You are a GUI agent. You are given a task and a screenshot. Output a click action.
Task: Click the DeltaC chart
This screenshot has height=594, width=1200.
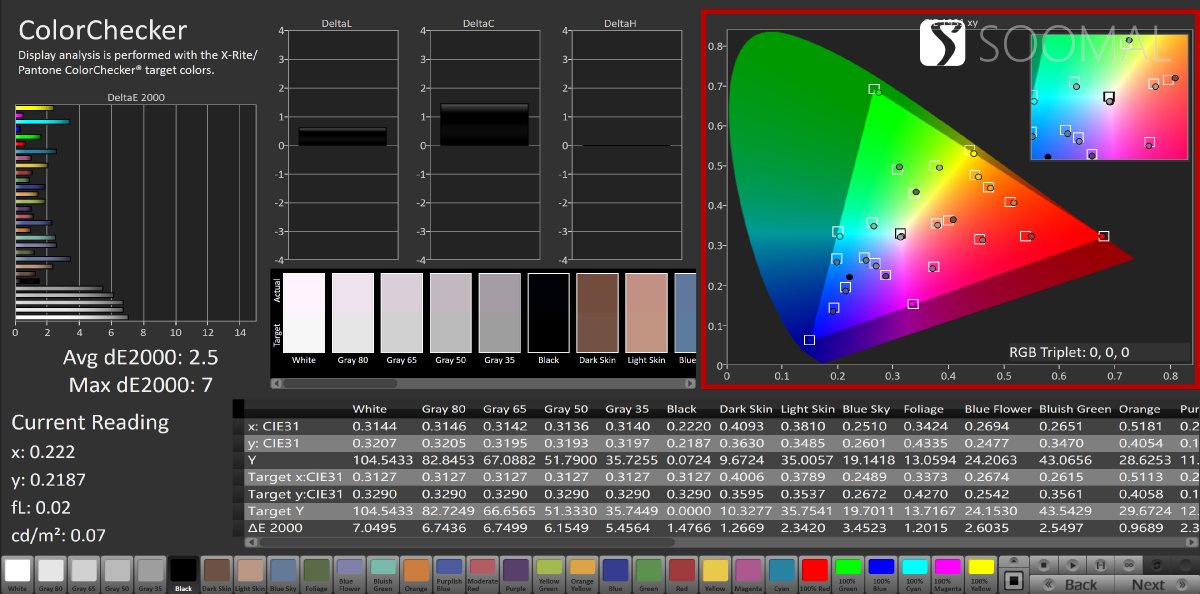484,145
